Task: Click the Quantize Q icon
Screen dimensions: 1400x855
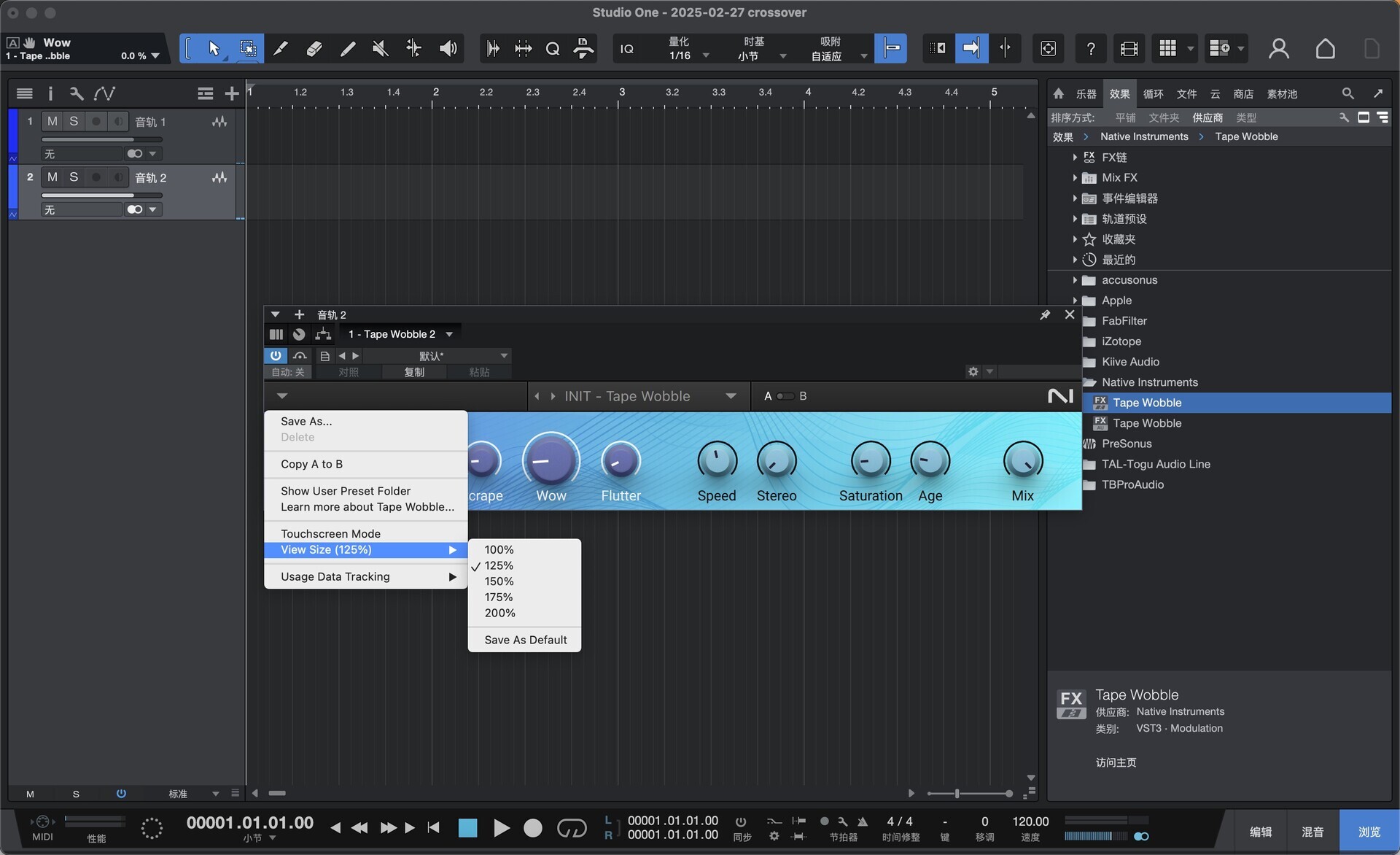Action: (x=553, y=49)
